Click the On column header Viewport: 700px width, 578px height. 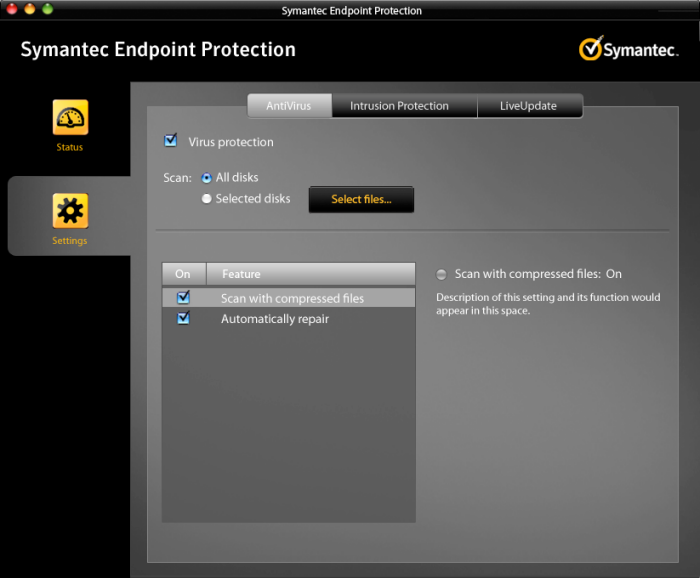click(183, 274)
